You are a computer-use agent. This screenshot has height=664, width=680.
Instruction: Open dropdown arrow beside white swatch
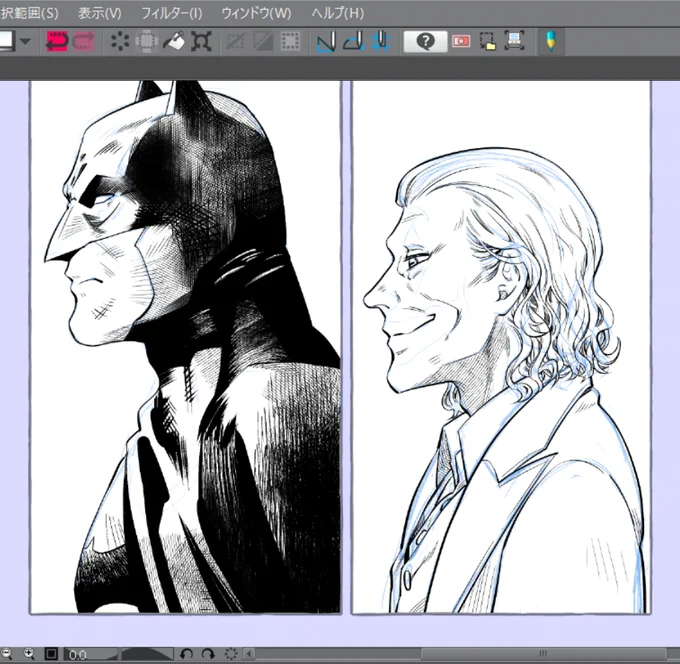tap(25, 42)
